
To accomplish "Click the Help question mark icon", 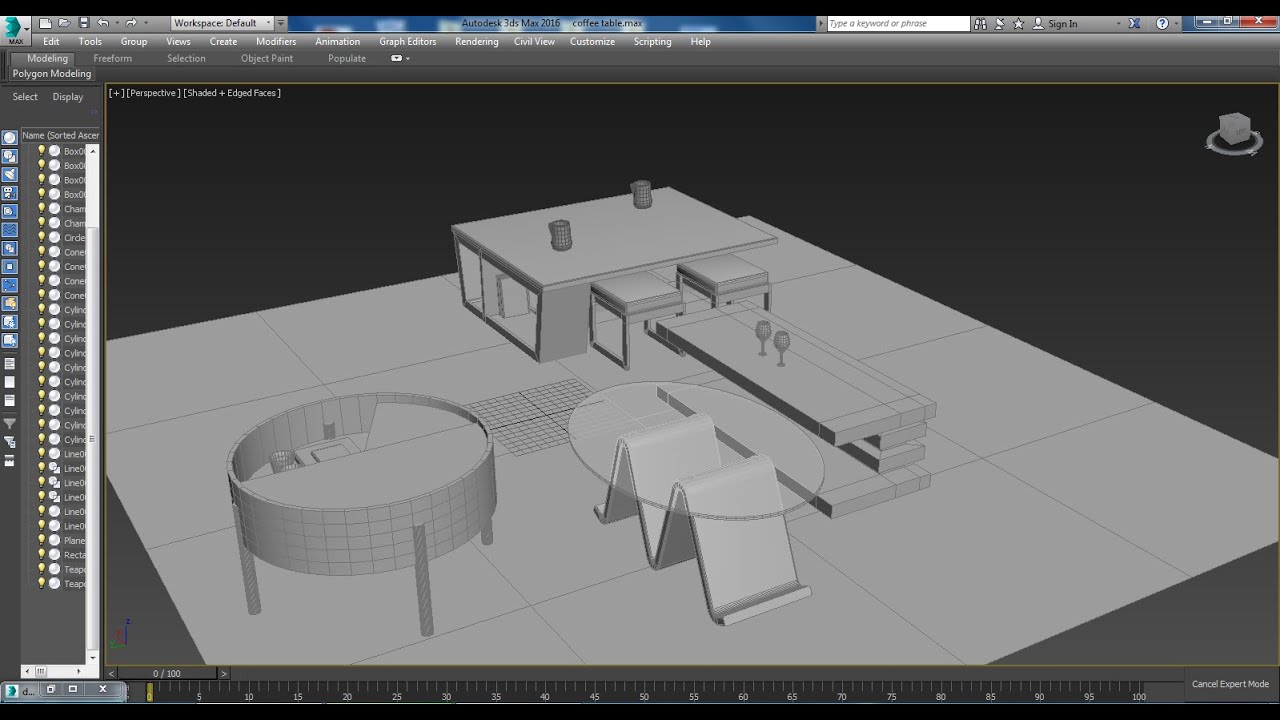I will 1162,23.
